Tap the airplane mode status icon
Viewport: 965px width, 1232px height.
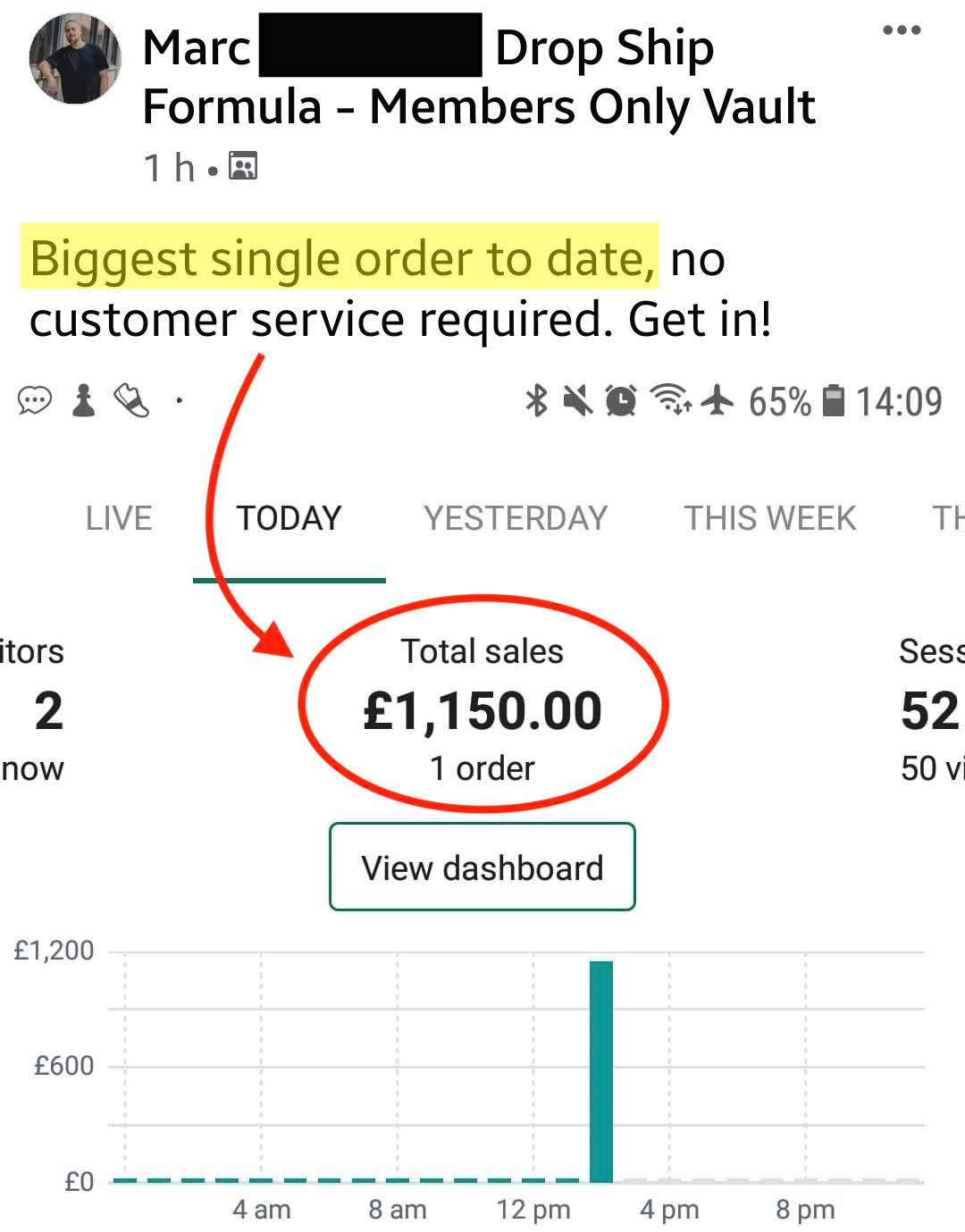[x=717, y=401]
